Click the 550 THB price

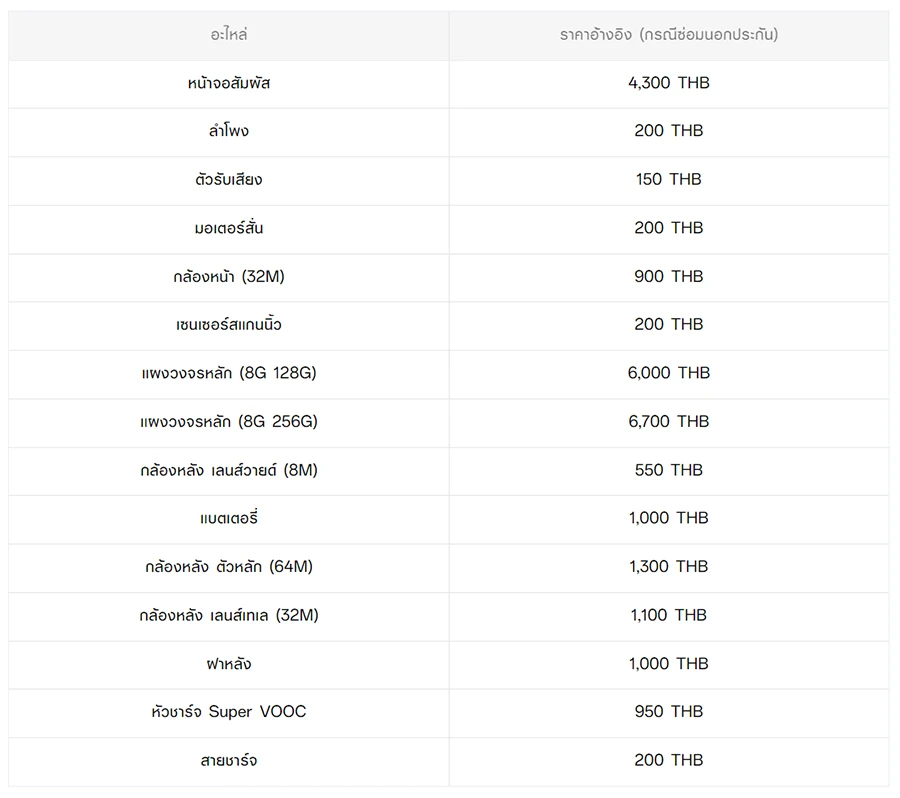click(x=668, y=470)
